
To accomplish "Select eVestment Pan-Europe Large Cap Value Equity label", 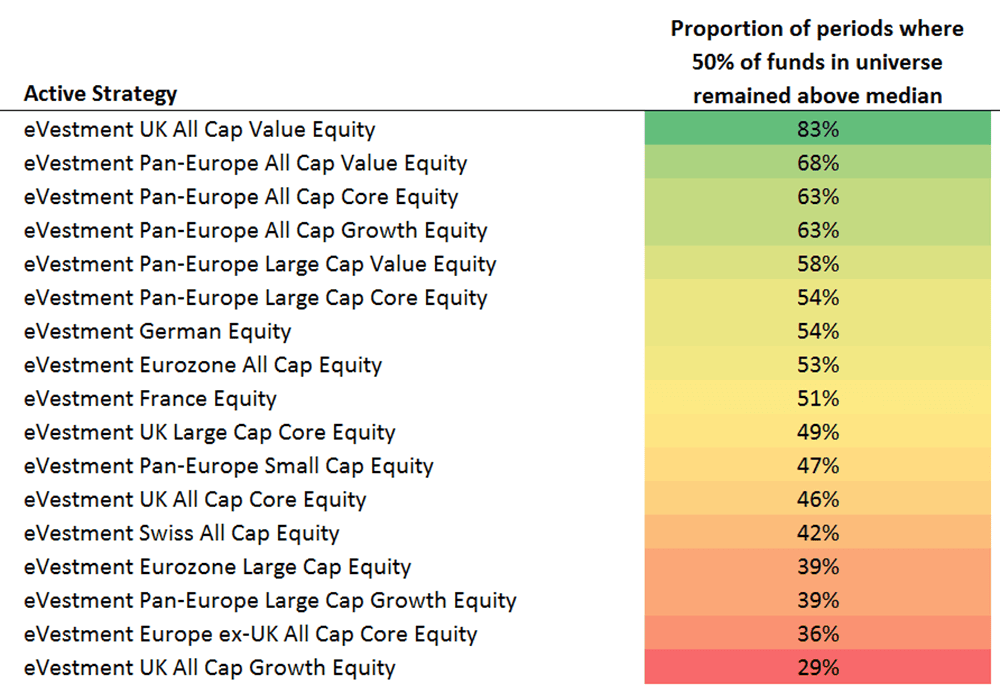I will point(260,264).
